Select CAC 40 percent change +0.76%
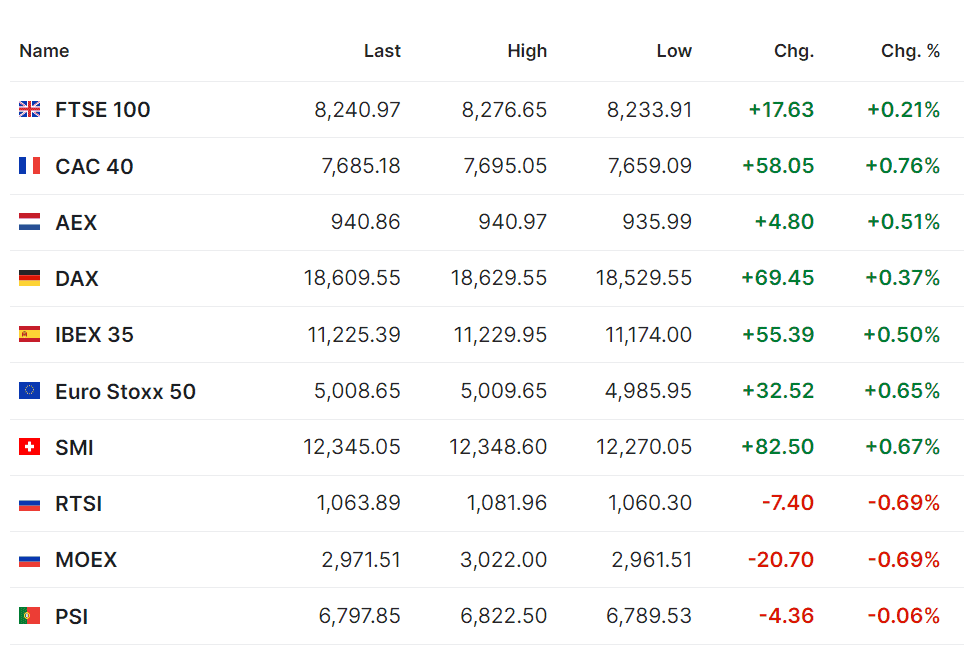964x649 pixels. click(x=903, y=166)
